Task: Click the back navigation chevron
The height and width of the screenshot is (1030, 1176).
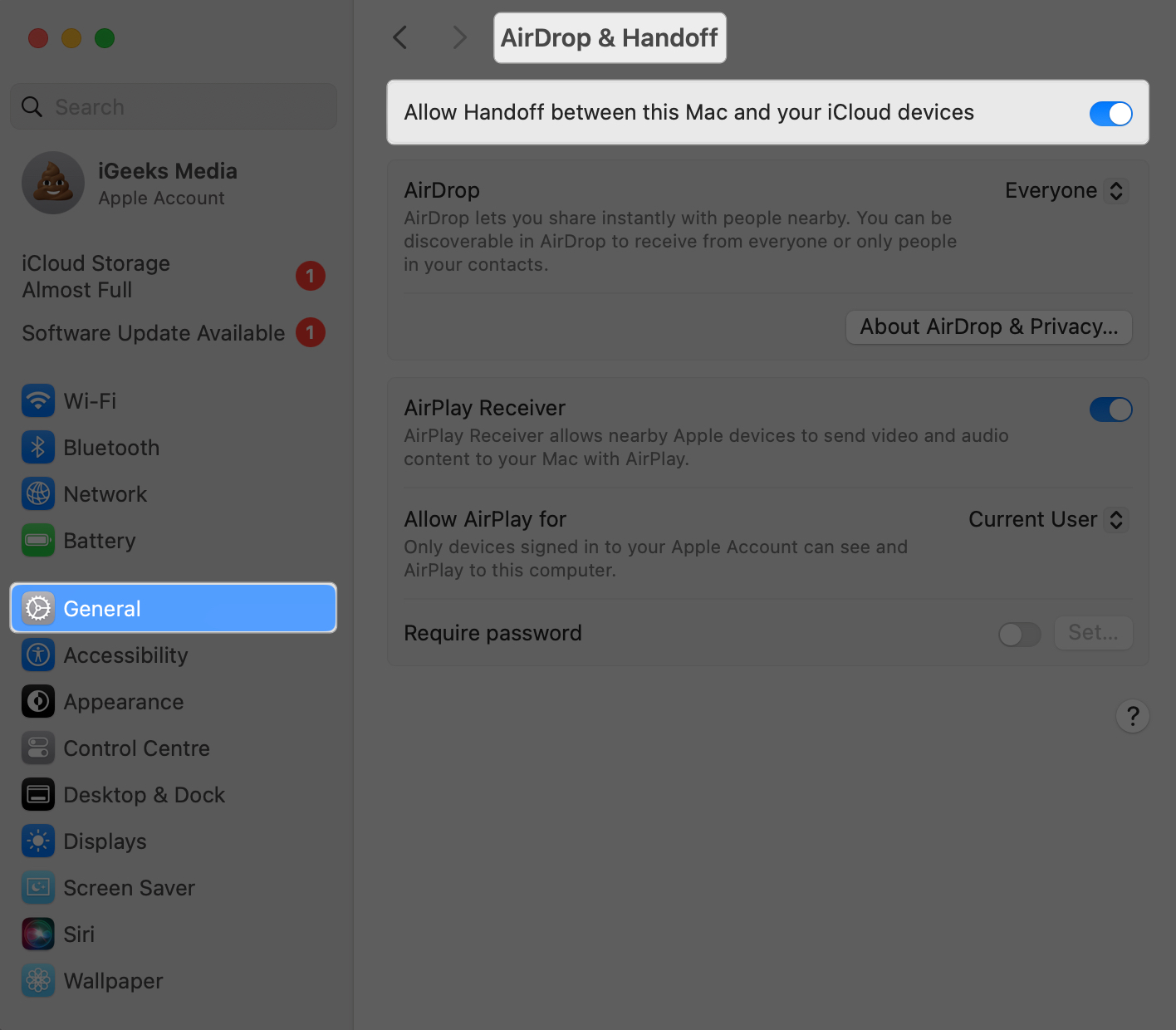Action: (x=399, y=37)
